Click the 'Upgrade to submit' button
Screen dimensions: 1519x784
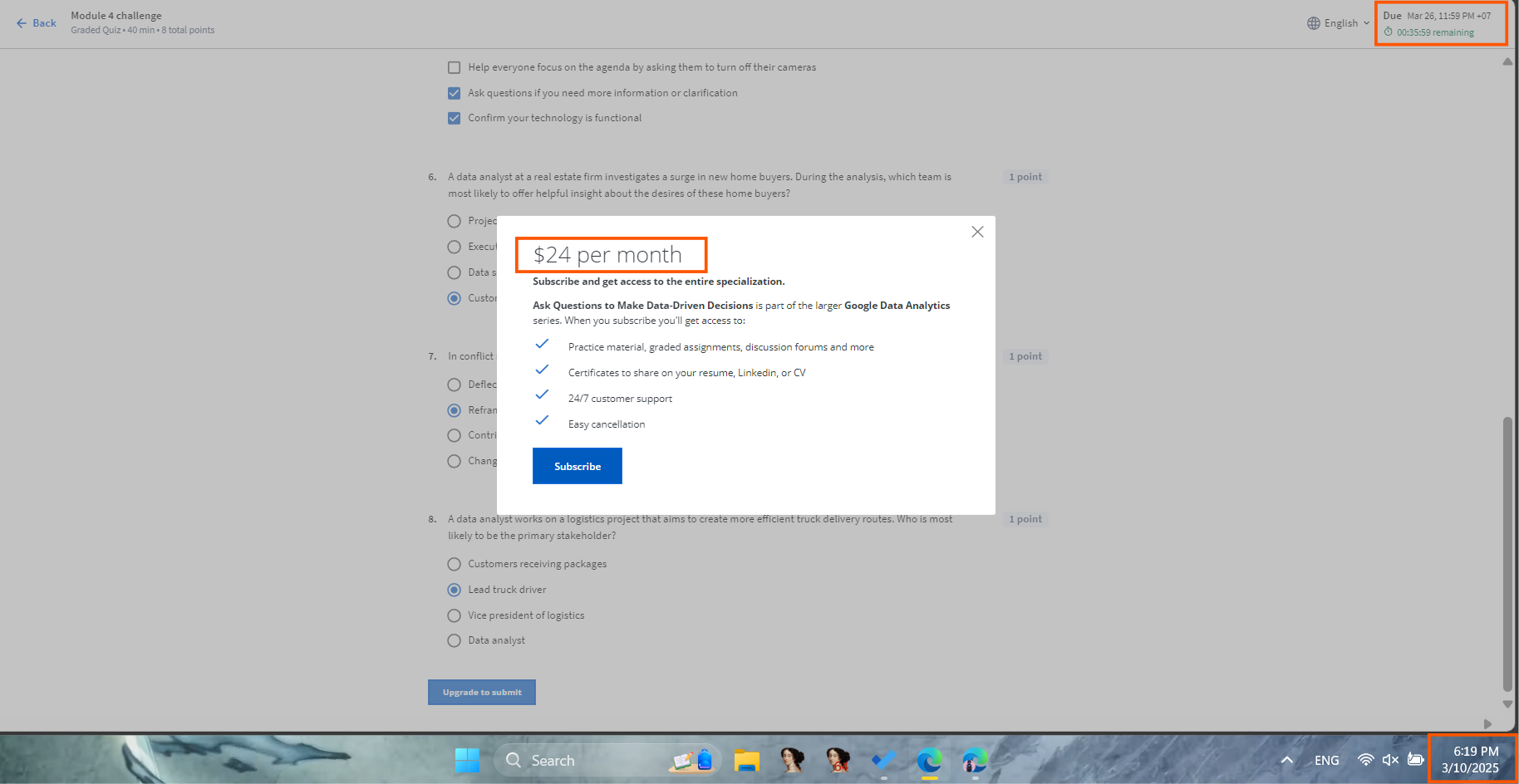pos(482,692)
